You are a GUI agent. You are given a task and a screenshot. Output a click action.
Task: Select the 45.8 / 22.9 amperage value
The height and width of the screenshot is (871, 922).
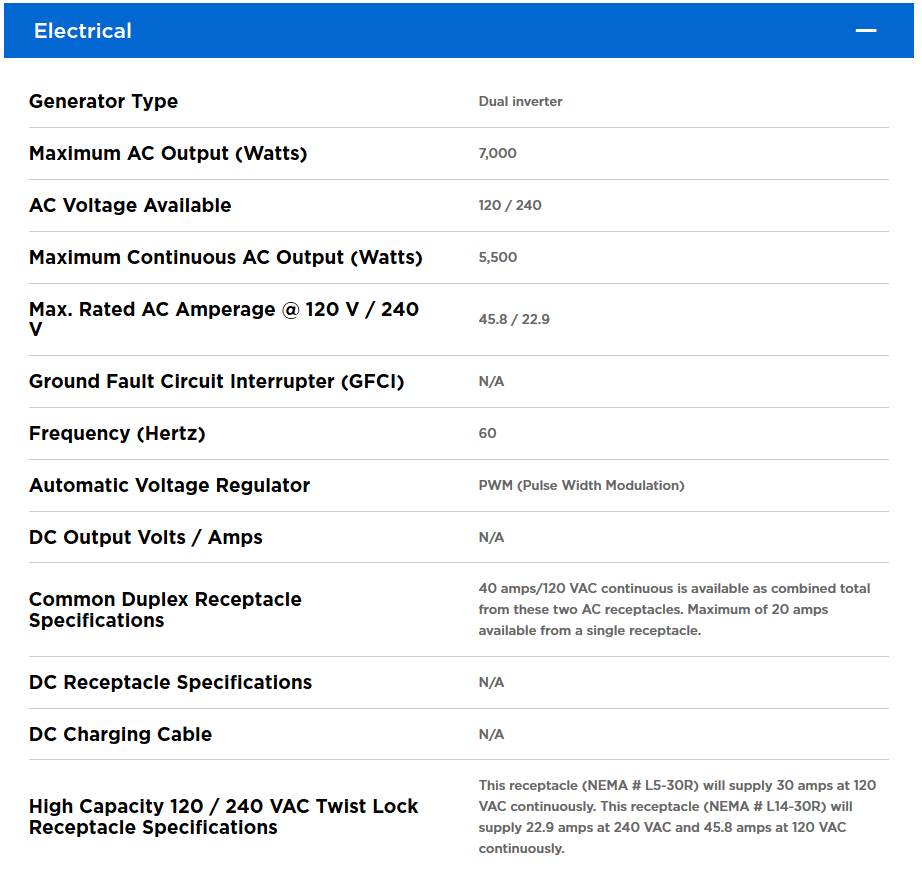514,320
